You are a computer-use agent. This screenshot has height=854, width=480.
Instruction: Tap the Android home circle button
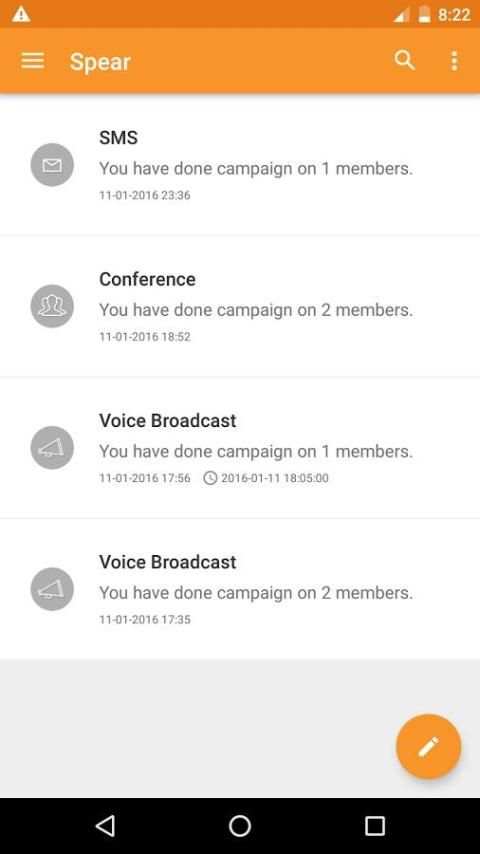tap(240, 826)
